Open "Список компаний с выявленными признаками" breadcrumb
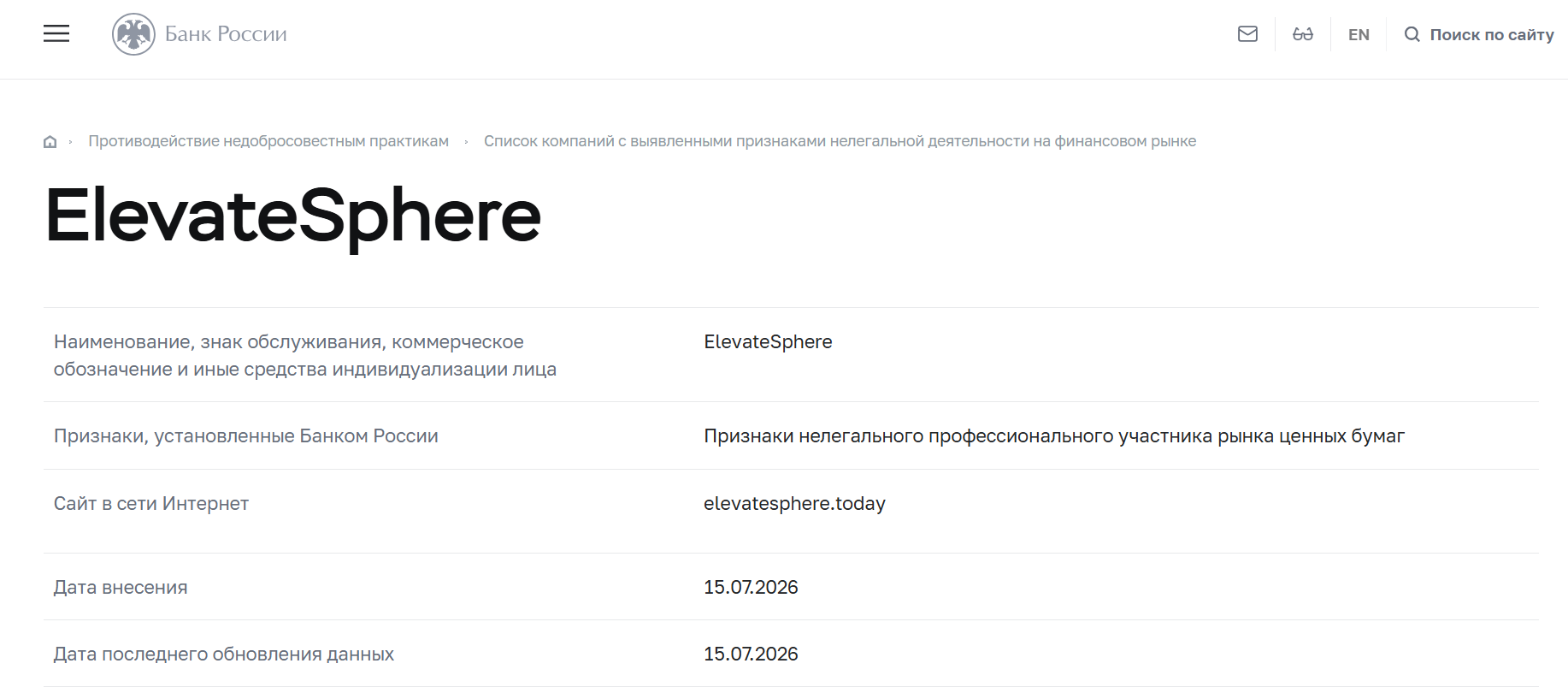The height and width of the screenshot is (693, 1568). pyautogui.click(x=840, y=141)
